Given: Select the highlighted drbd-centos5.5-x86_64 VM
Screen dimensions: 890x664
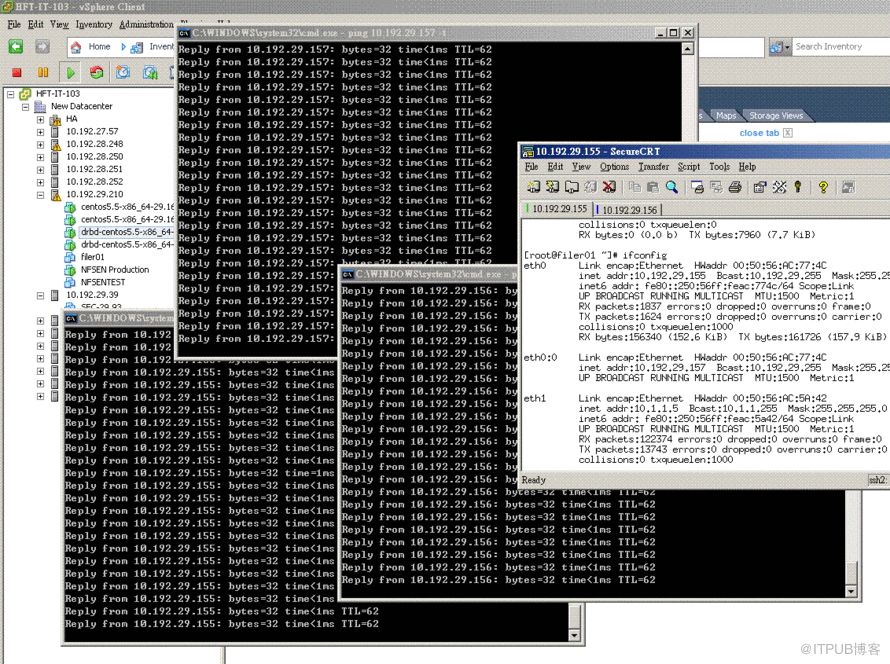Looking at the screenshot, I should pyautogui.click(x=126, y=232).
